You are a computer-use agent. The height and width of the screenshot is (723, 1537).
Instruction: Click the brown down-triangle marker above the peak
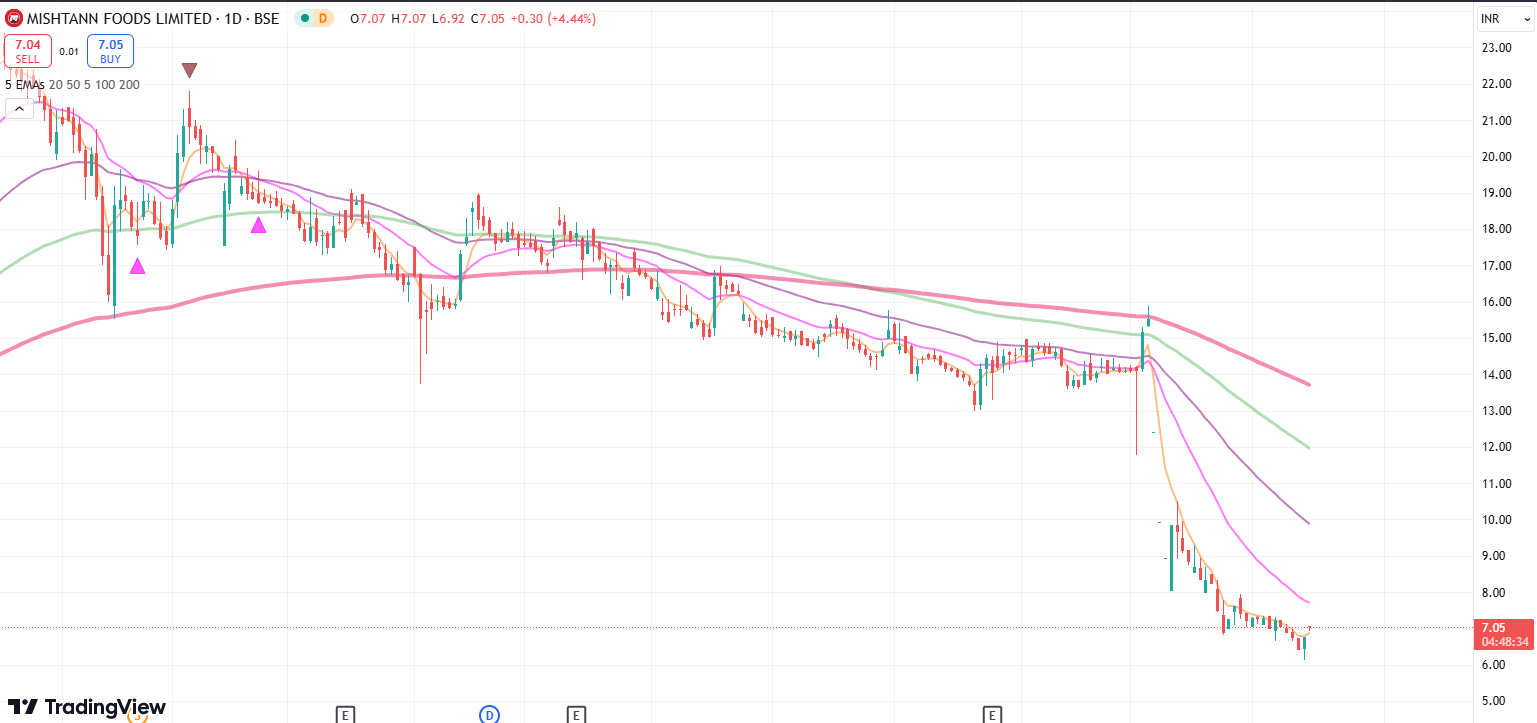click(x=189, y=70)
